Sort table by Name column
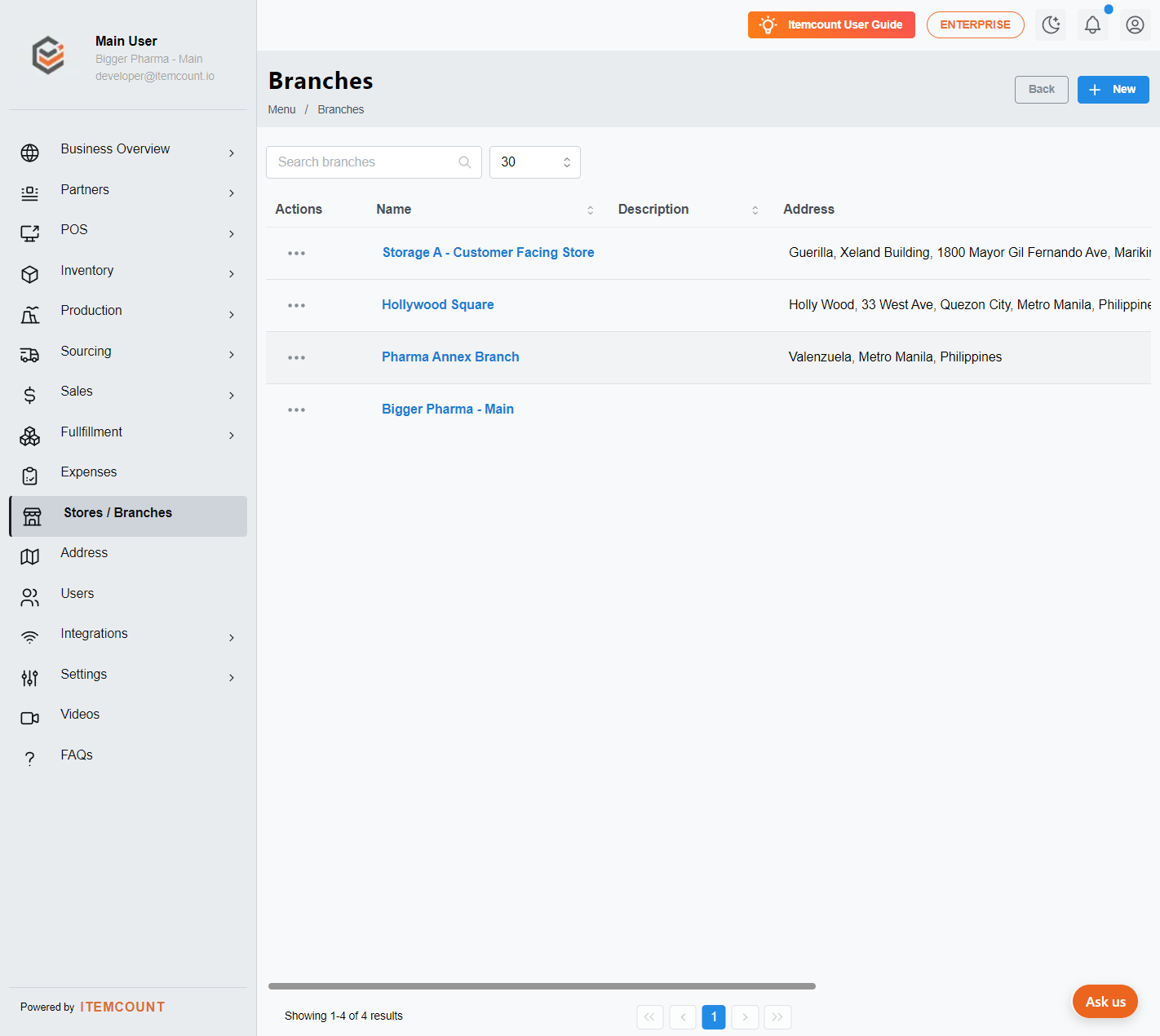 [x=591, y=210]
